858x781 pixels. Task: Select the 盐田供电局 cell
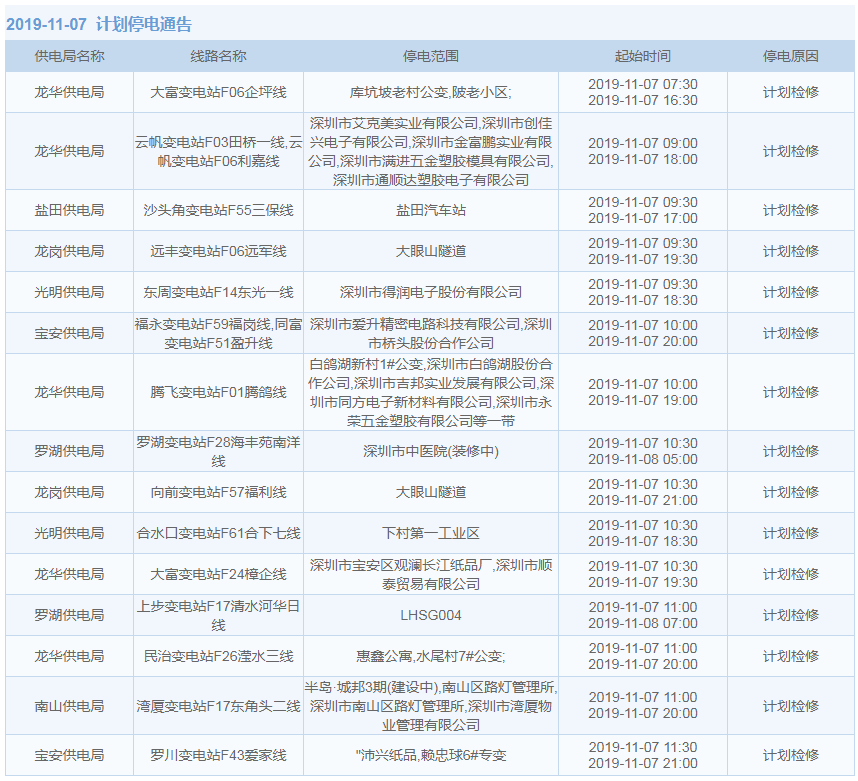coord(69,210)
